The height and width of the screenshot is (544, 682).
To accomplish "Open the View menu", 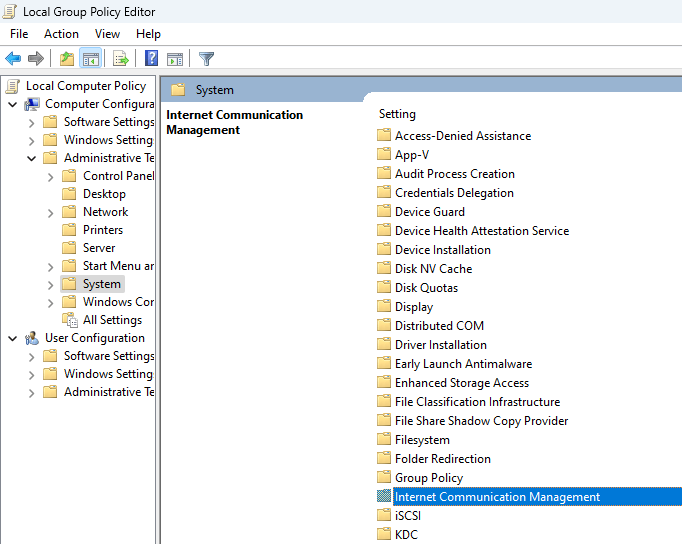I will click(107, 34).
